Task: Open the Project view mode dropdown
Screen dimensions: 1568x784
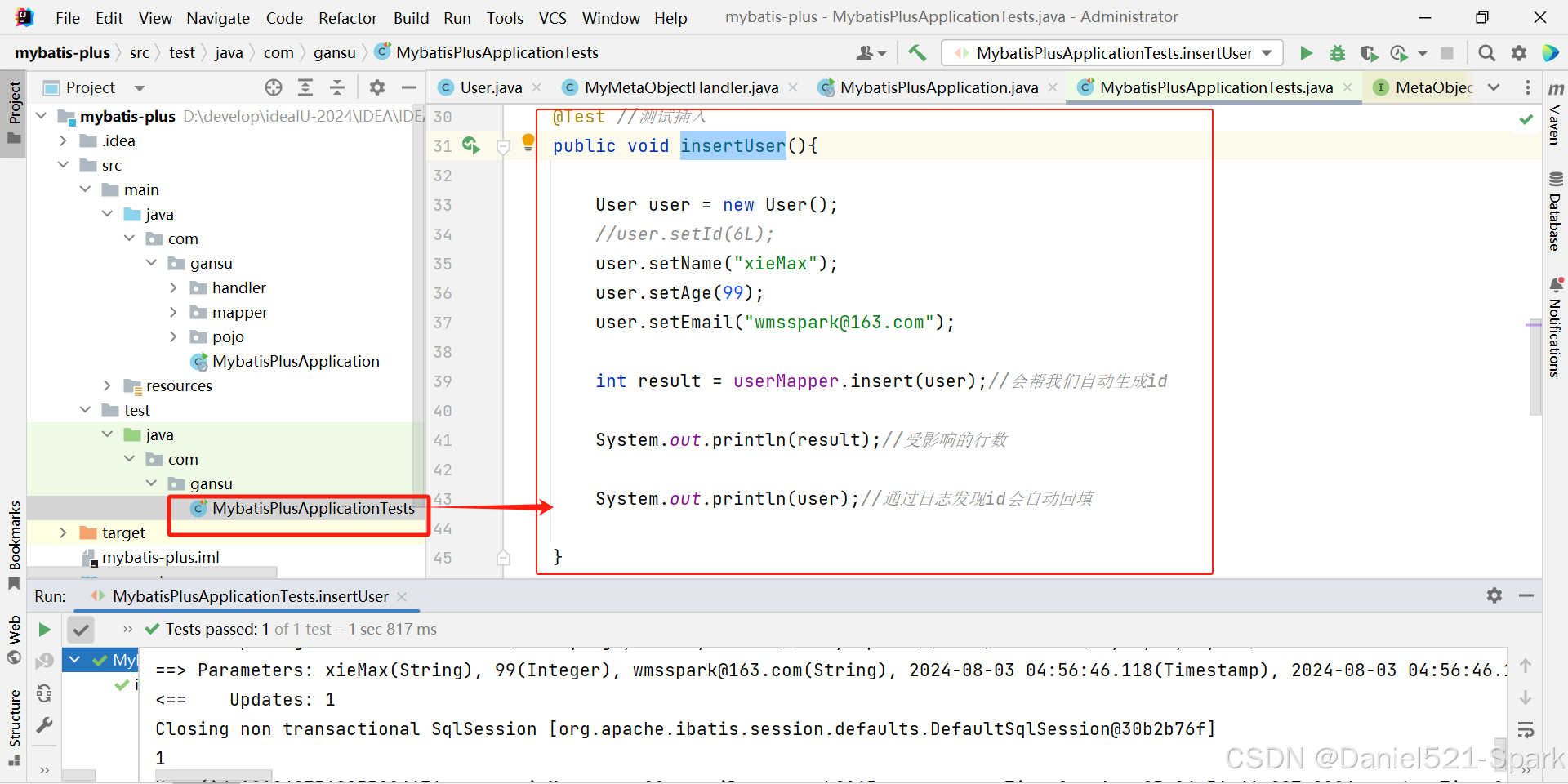Action: tap(140, 88)
